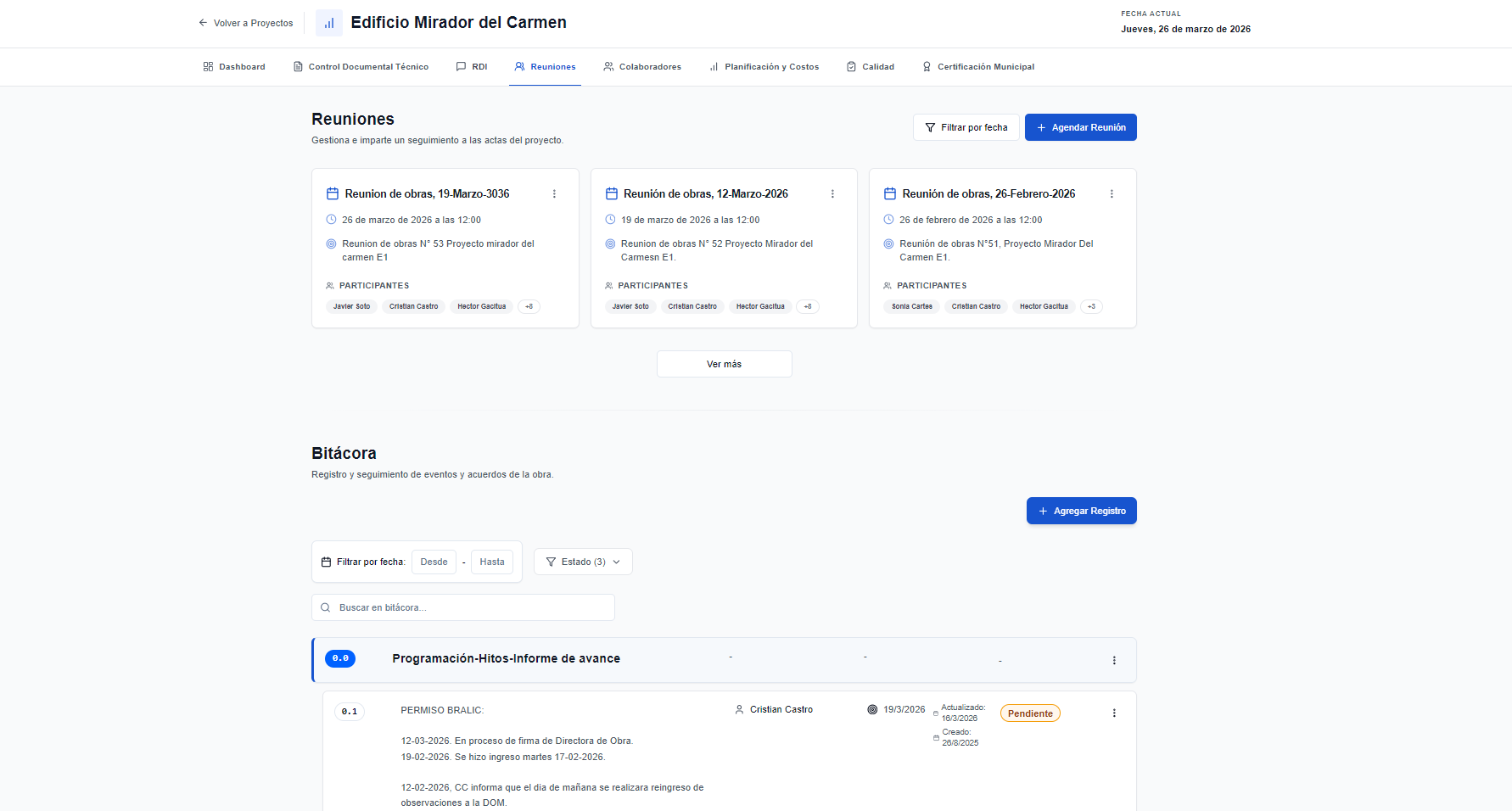Open options menu for PERMISO BRALIC entry
Viewport: 1512px width, 811px height.
1114,713
